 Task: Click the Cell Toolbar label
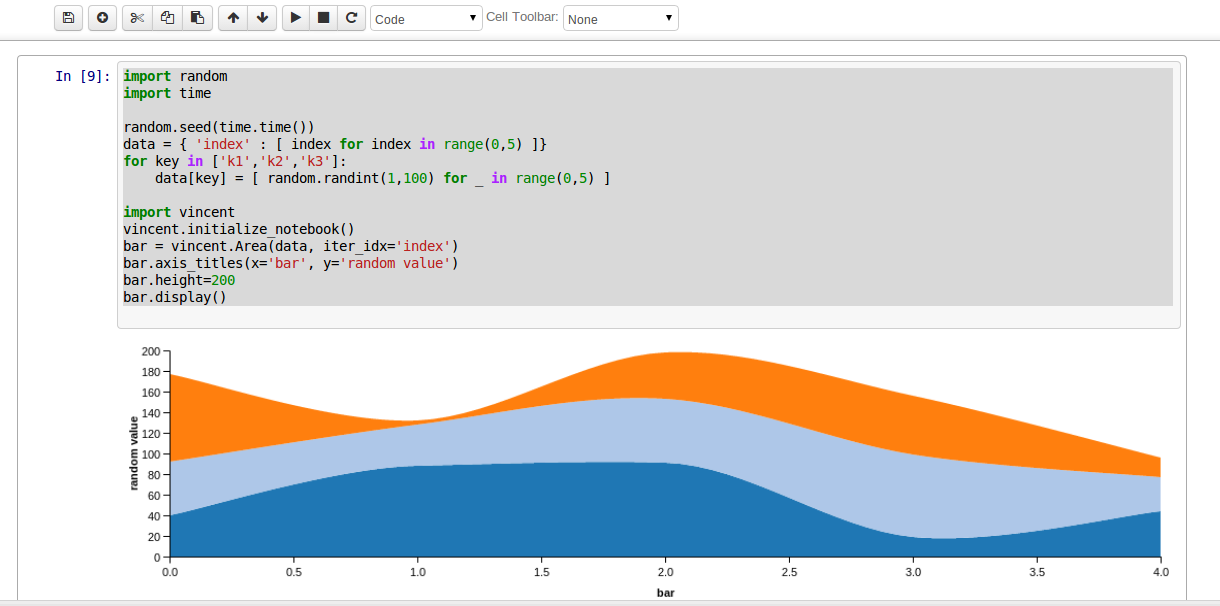pos(522,17)
